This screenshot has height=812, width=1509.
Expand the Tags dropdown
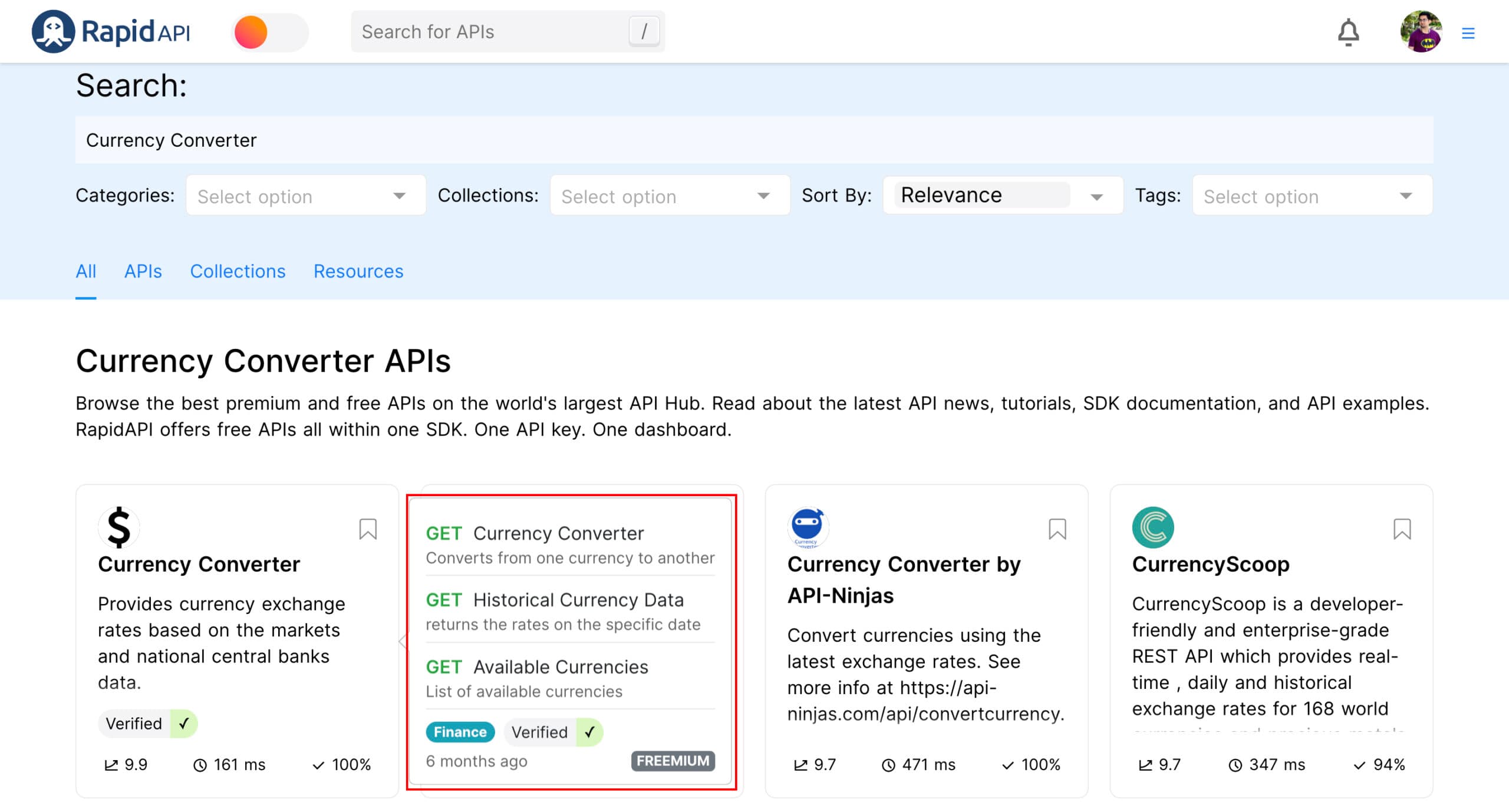1312,196
